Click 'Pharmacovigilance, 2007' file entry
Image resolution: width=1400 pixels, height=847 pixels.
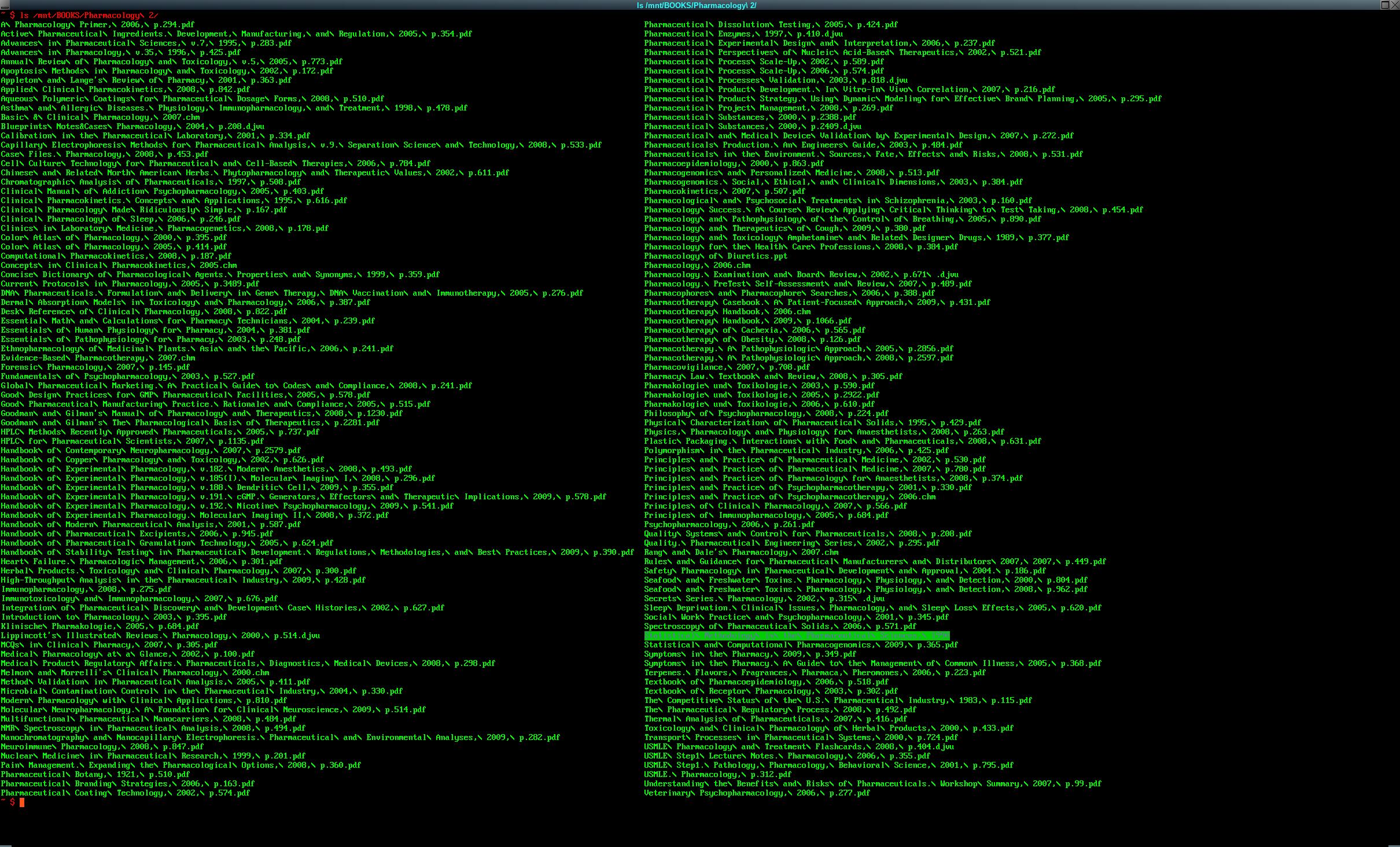pos(727,367)
